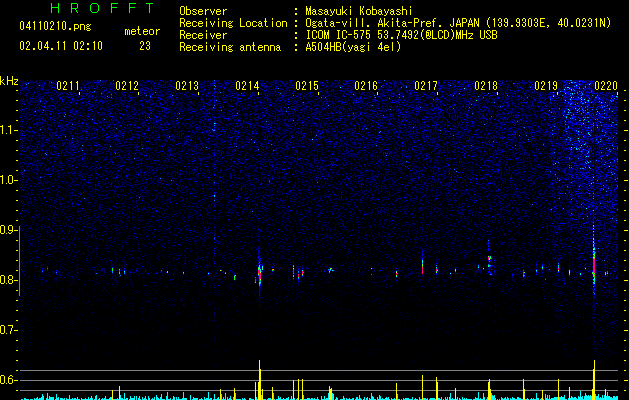This screenshot has height=400, width=629.
Task: Click the A504HB(yagi 4el) antenna text
Action: click(x=353, y=47)
